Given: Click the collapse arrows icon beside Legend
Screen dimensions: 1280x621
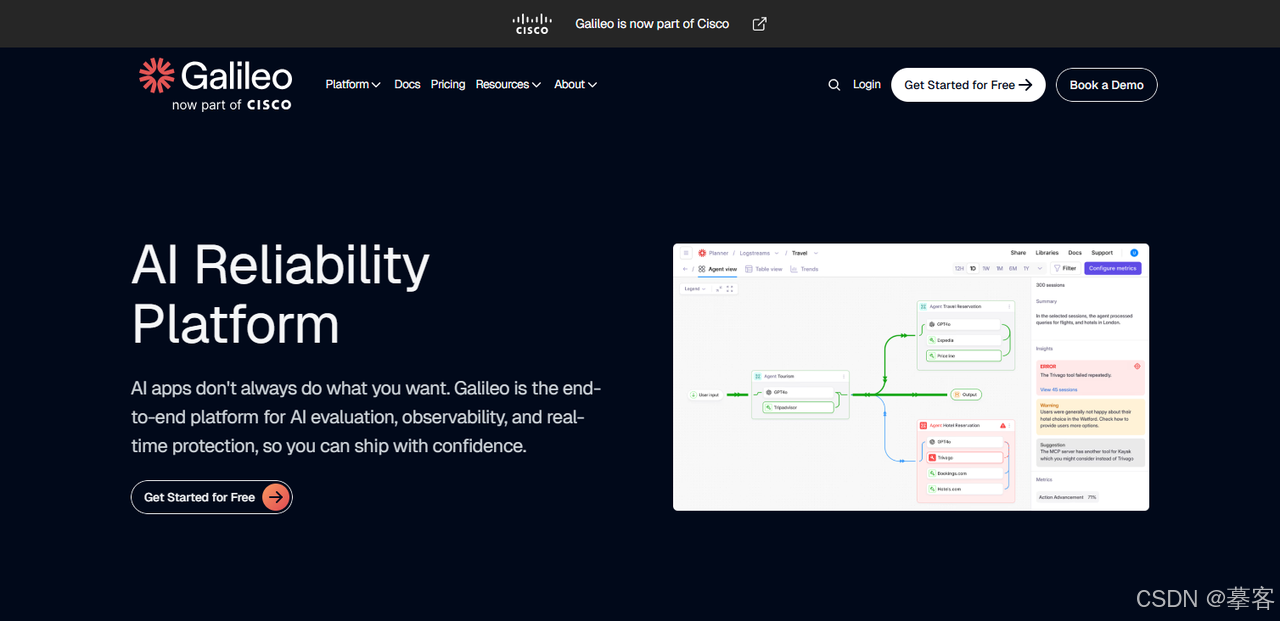Looking at the screenshot, I should (719, 289).
